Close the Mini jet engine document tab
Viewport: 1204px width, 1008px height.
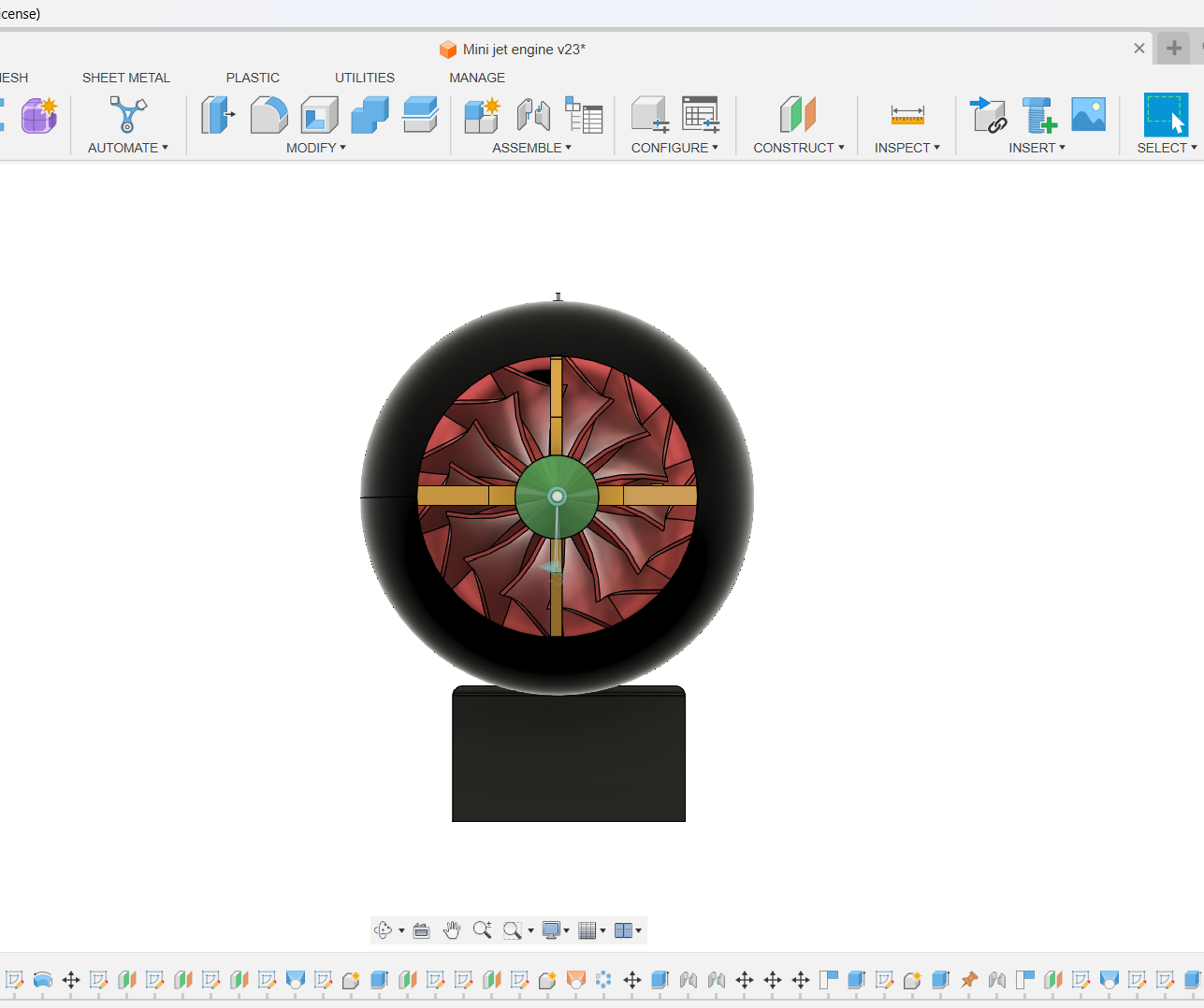tap(1139, 49)
